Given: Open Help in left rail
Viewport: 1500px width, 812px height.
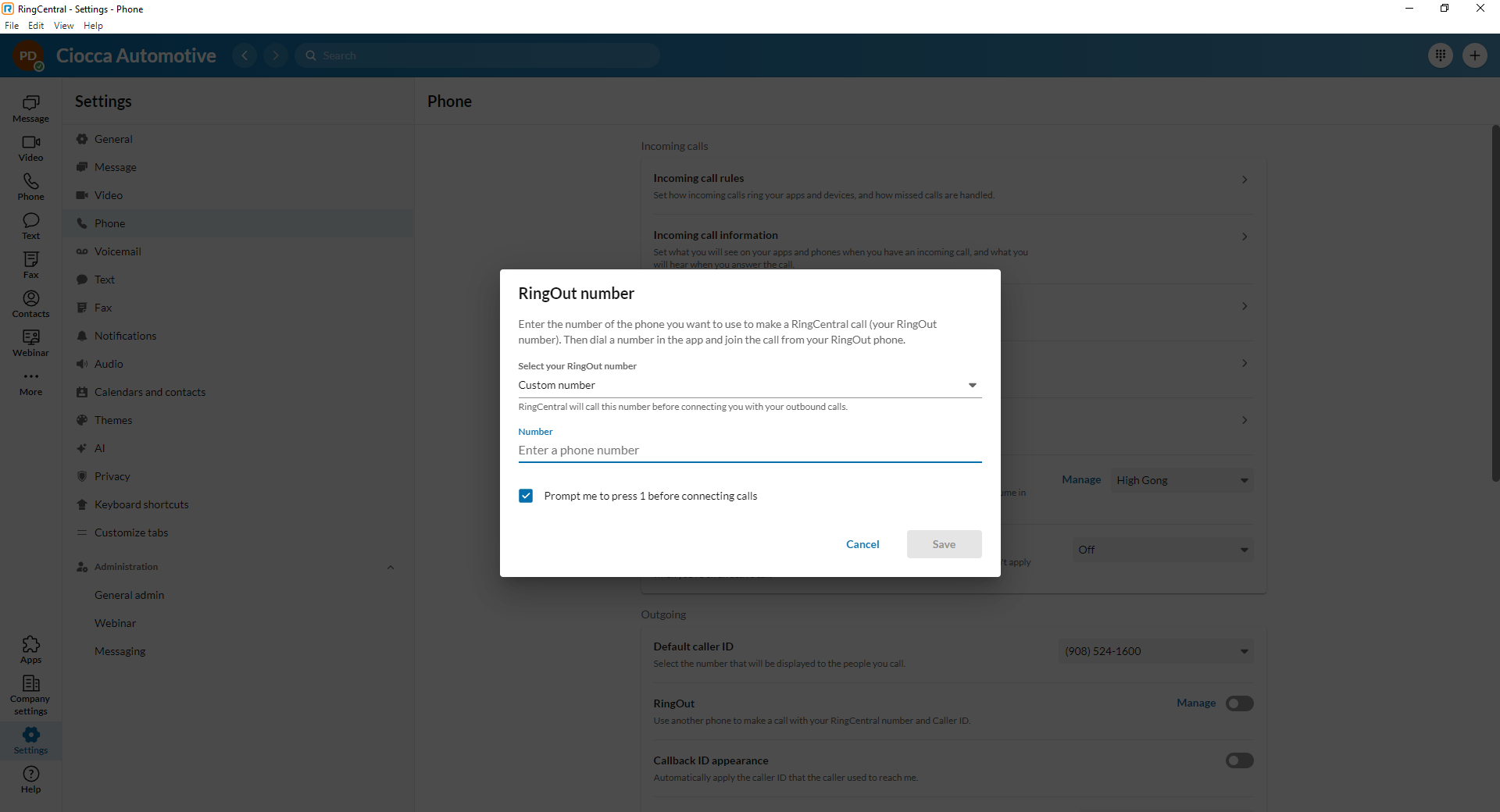Looking at the screenshot, I should point(30,779).
